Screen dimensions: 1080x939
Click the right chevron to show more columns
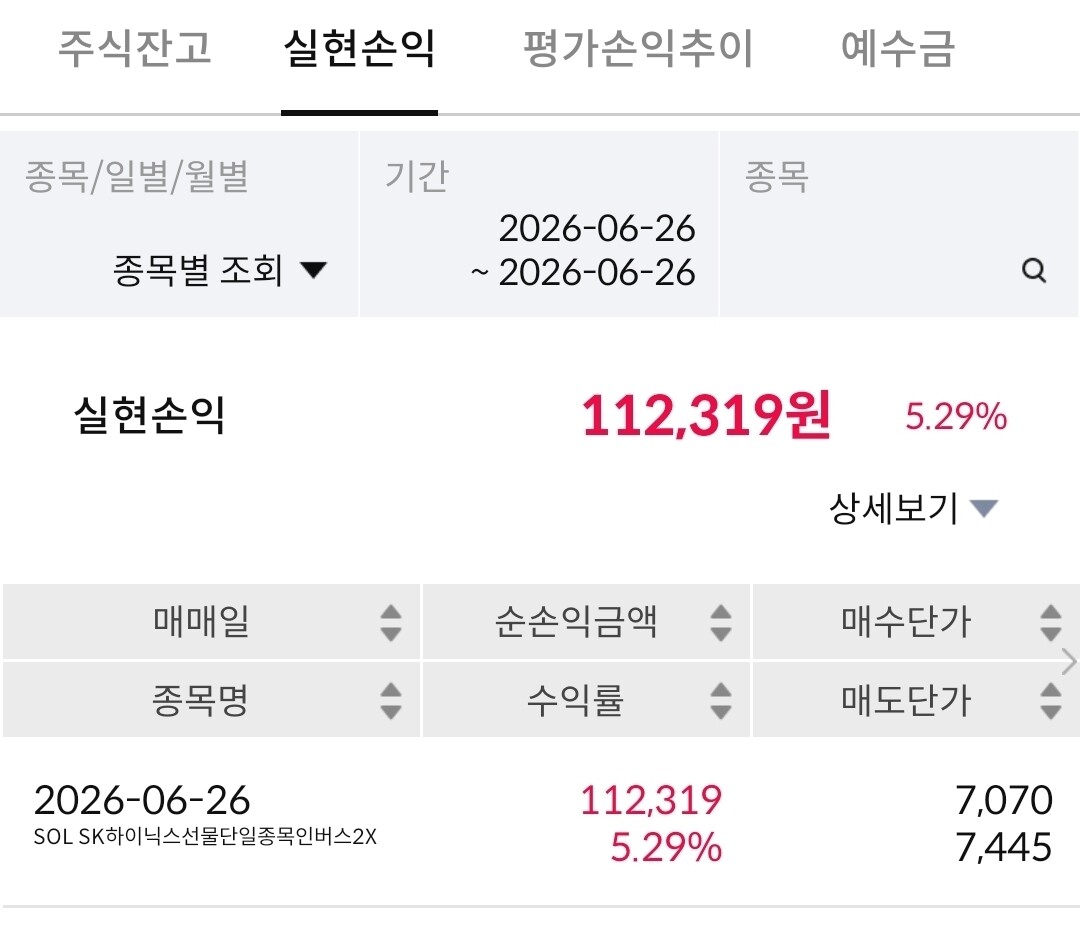point(1069,661)
